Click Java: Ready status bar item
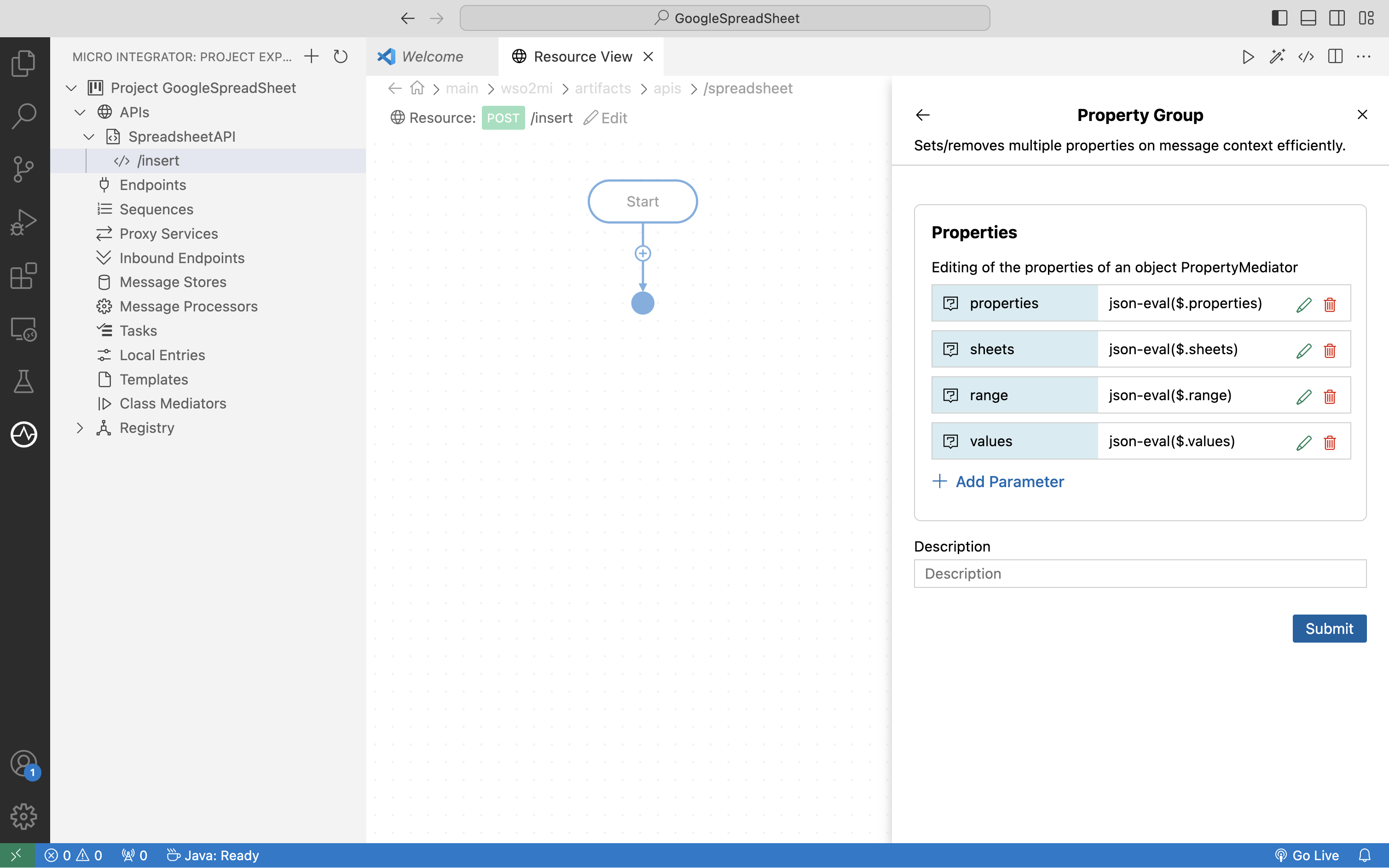Image resolution: width=1389 pixels, height=868 pixels. pyautogui.click(x=213, y=856)
